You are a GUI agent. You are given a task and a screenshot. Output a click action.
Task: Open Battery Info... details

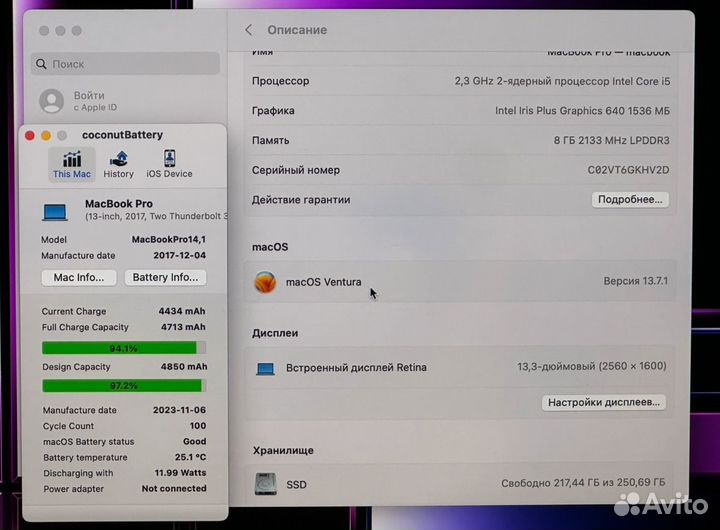pyautogui.click(x=165, y=277)
